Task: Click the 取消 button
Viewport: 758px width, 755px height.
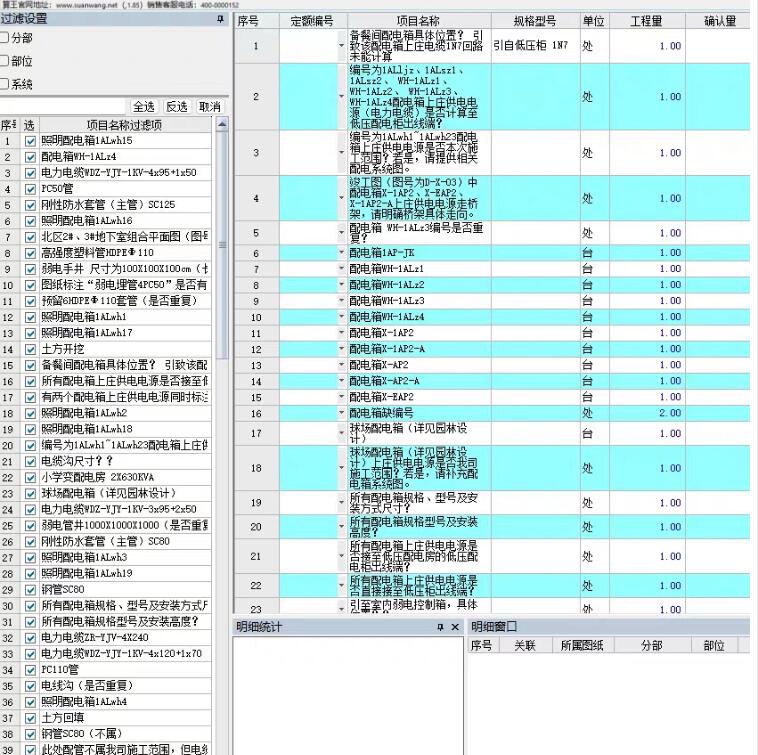Action: click(209, 106)
